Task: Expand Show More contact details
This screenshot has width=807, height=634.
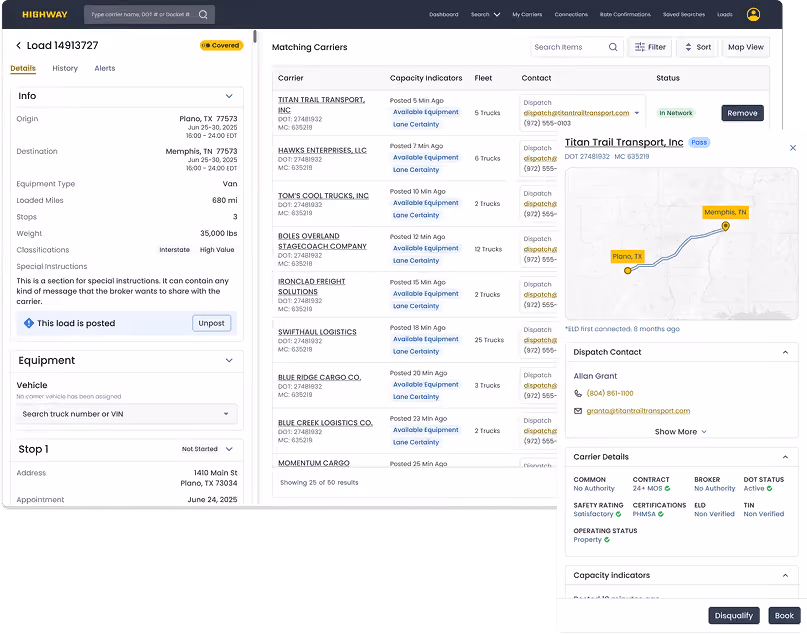Action: [x=680, y=431]
